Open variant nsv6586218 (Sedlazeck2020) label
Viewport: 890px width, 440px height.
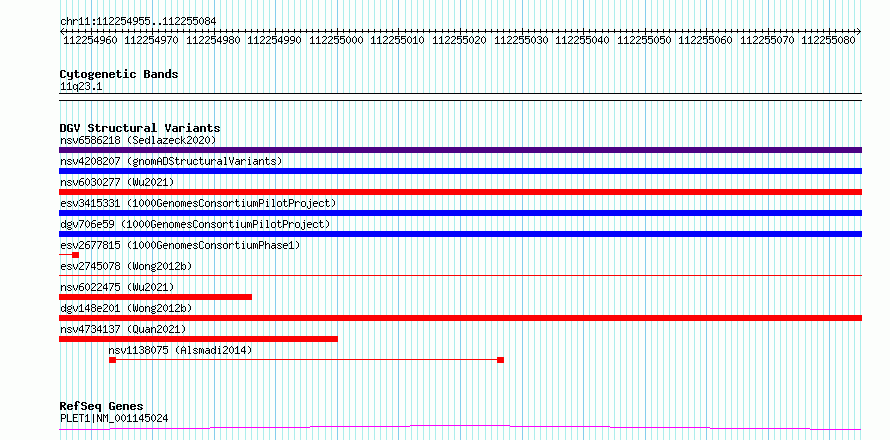click(138, 140)
